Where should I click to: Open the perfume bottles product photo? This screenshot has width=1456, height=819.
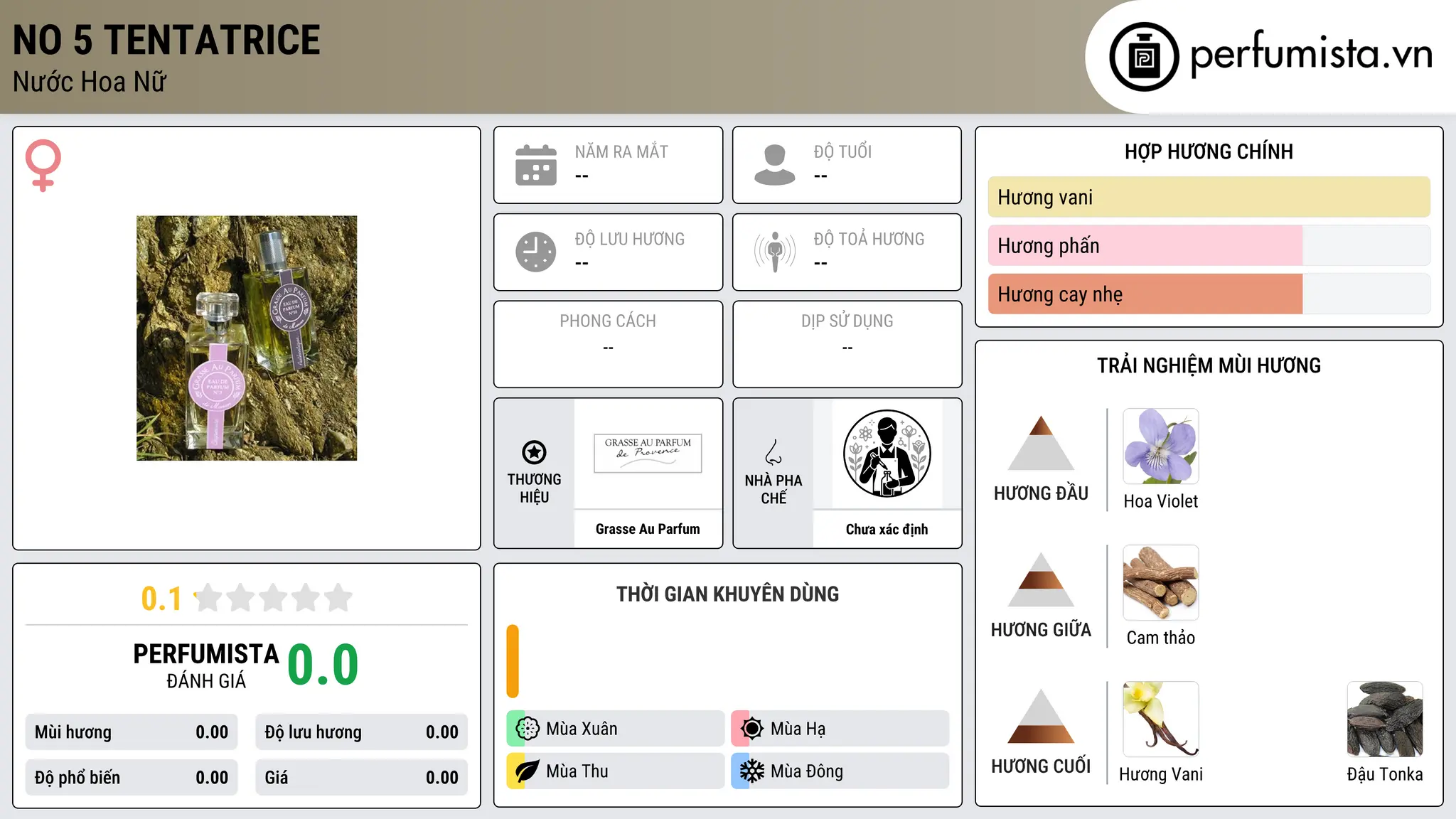247,338
